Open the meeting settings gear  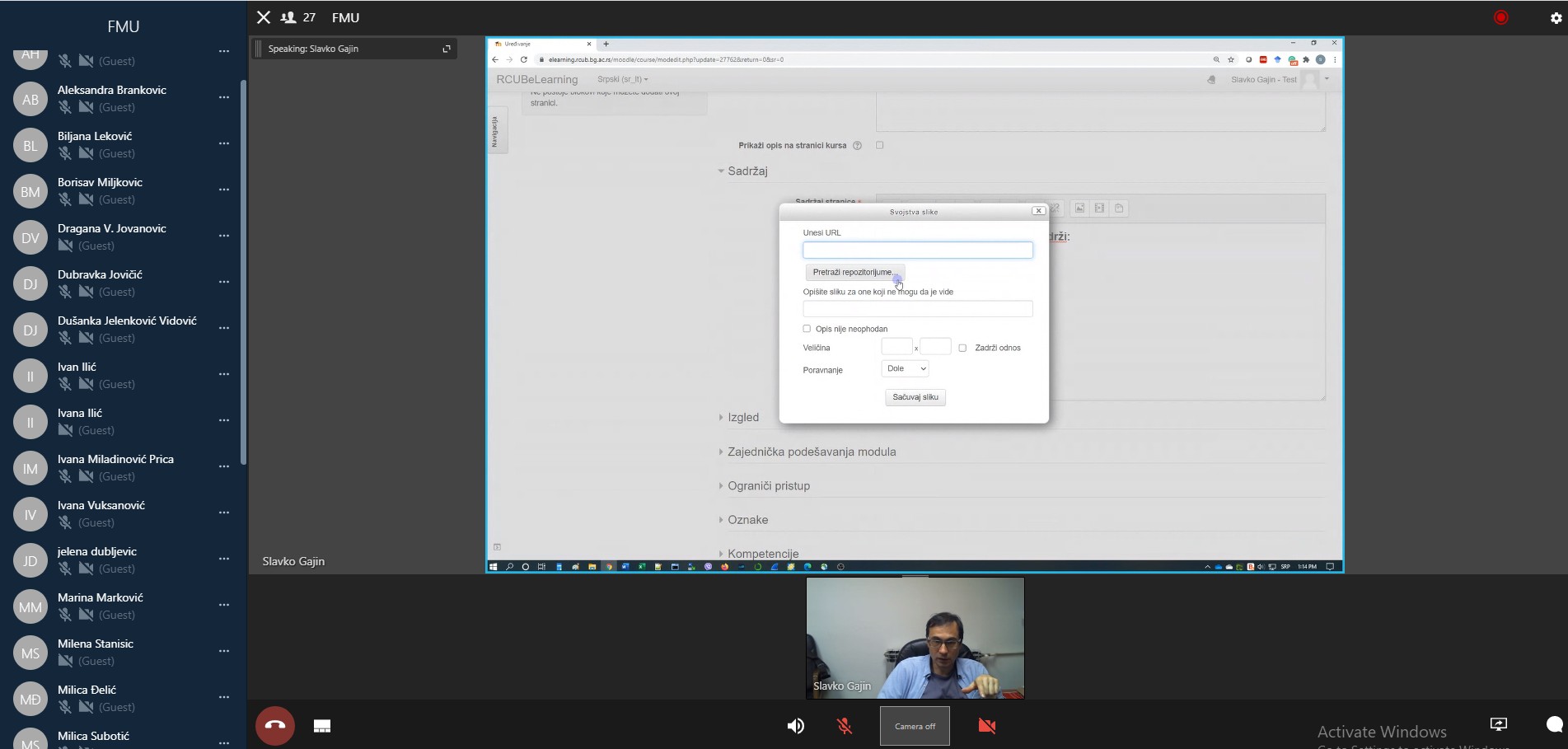coord(1556,18)
